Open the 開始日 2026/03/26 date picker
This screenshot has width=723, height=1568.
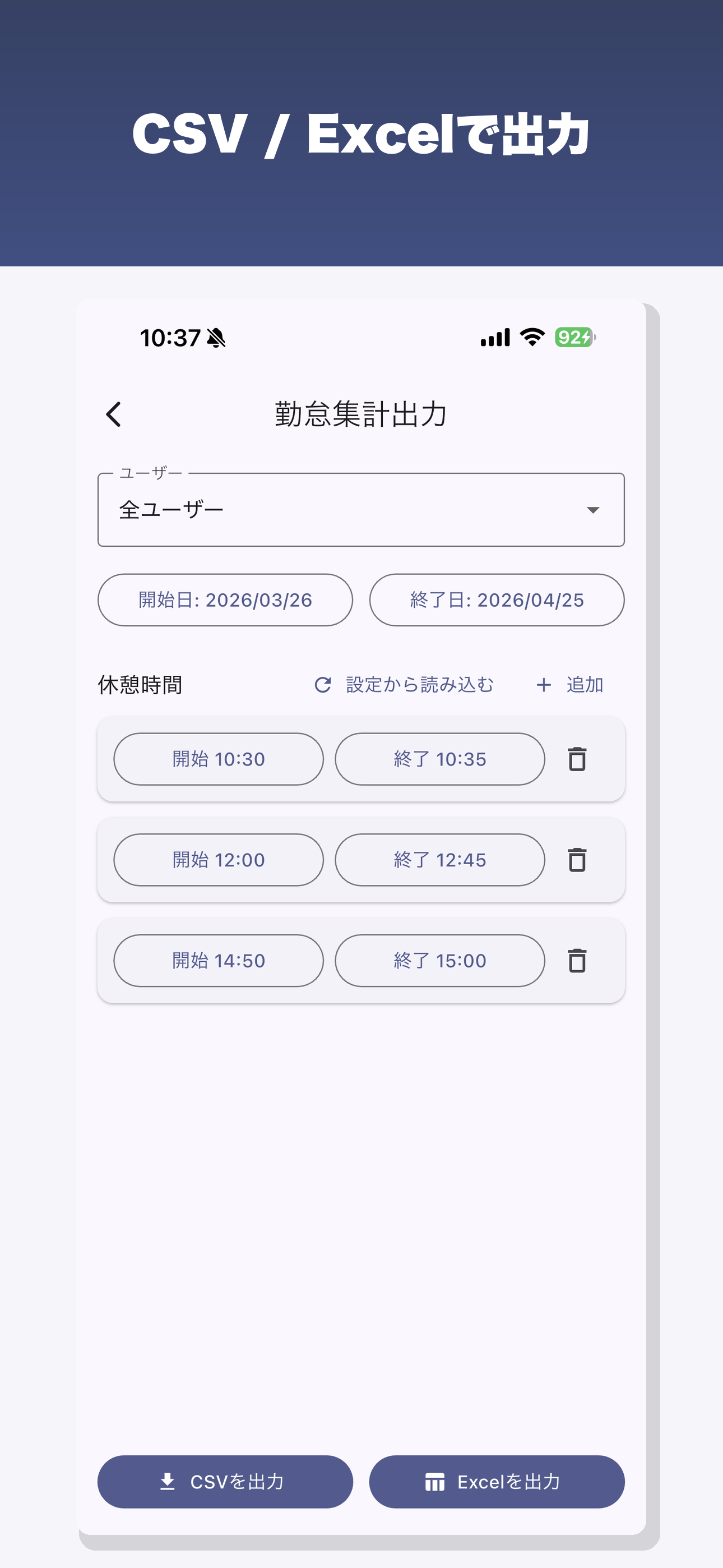(225, 599)
